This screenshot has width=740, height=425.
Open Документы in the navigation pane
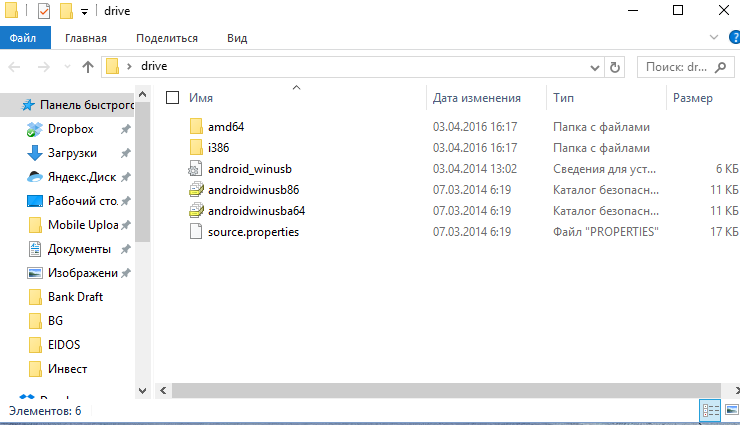pyautogui.click(x=79, y=249)
